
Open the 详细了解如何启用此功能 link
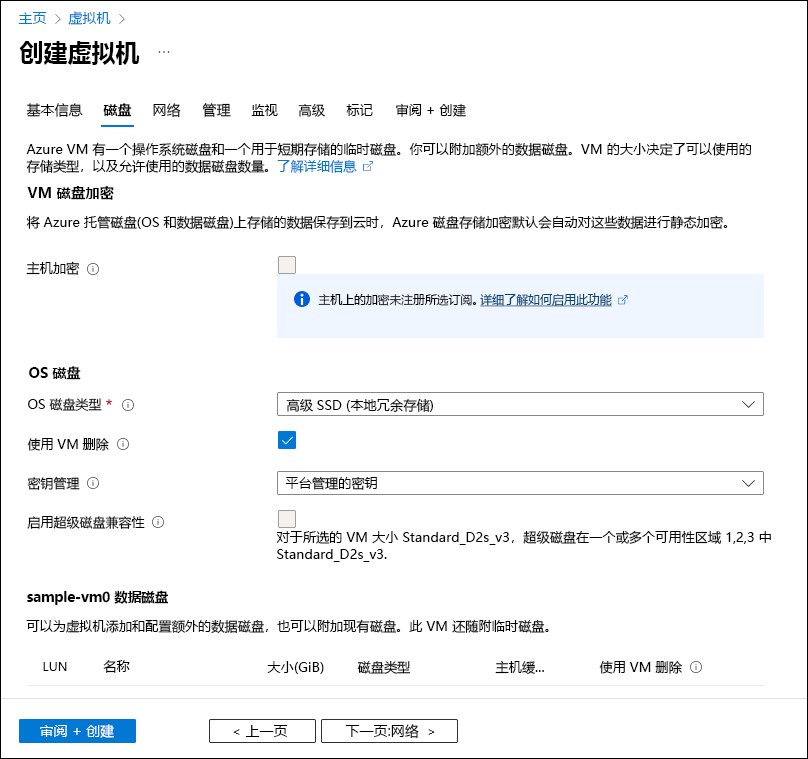pyautogui.click(x=549, y=300)
